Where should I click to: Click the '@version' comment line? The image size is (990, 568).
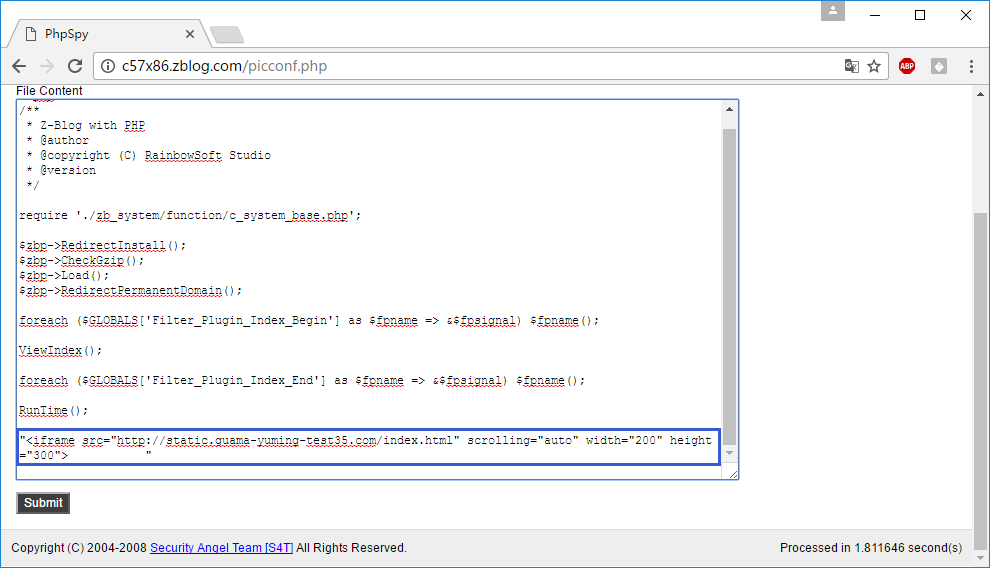(x=62, y=170)
